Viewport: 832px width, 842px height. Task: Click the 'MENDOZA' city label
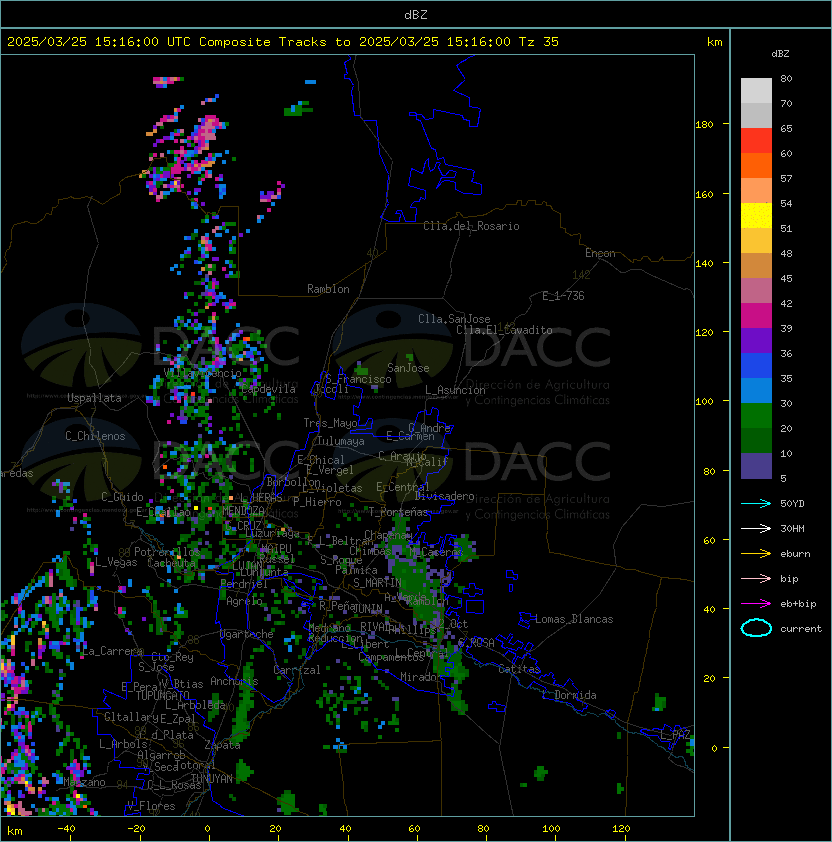[243, 510]
